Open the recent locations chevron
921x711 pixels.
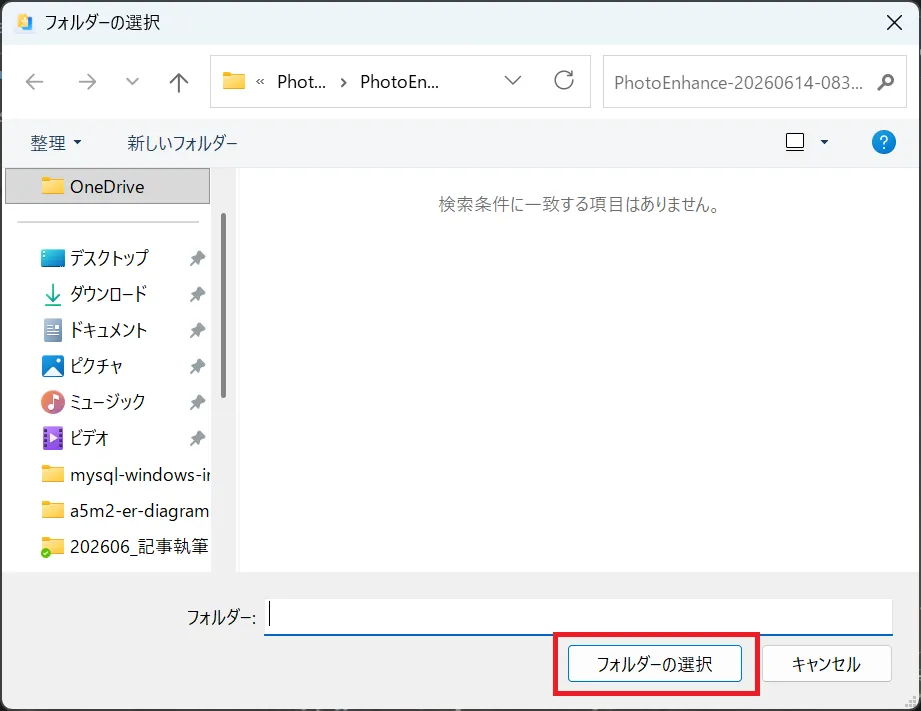point(133,81)
